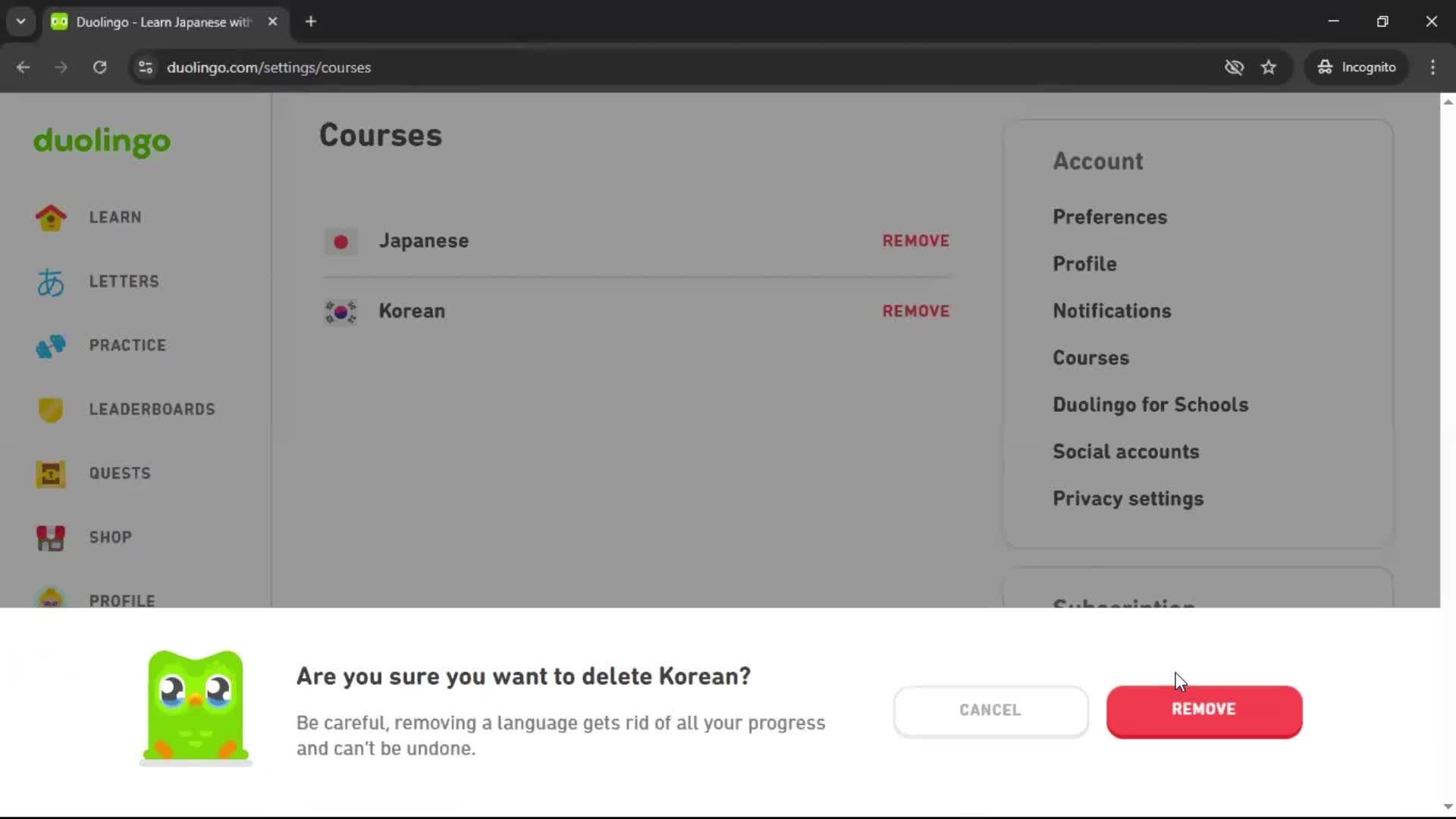Open Chrome's three-dot menu

[1432, 67]
